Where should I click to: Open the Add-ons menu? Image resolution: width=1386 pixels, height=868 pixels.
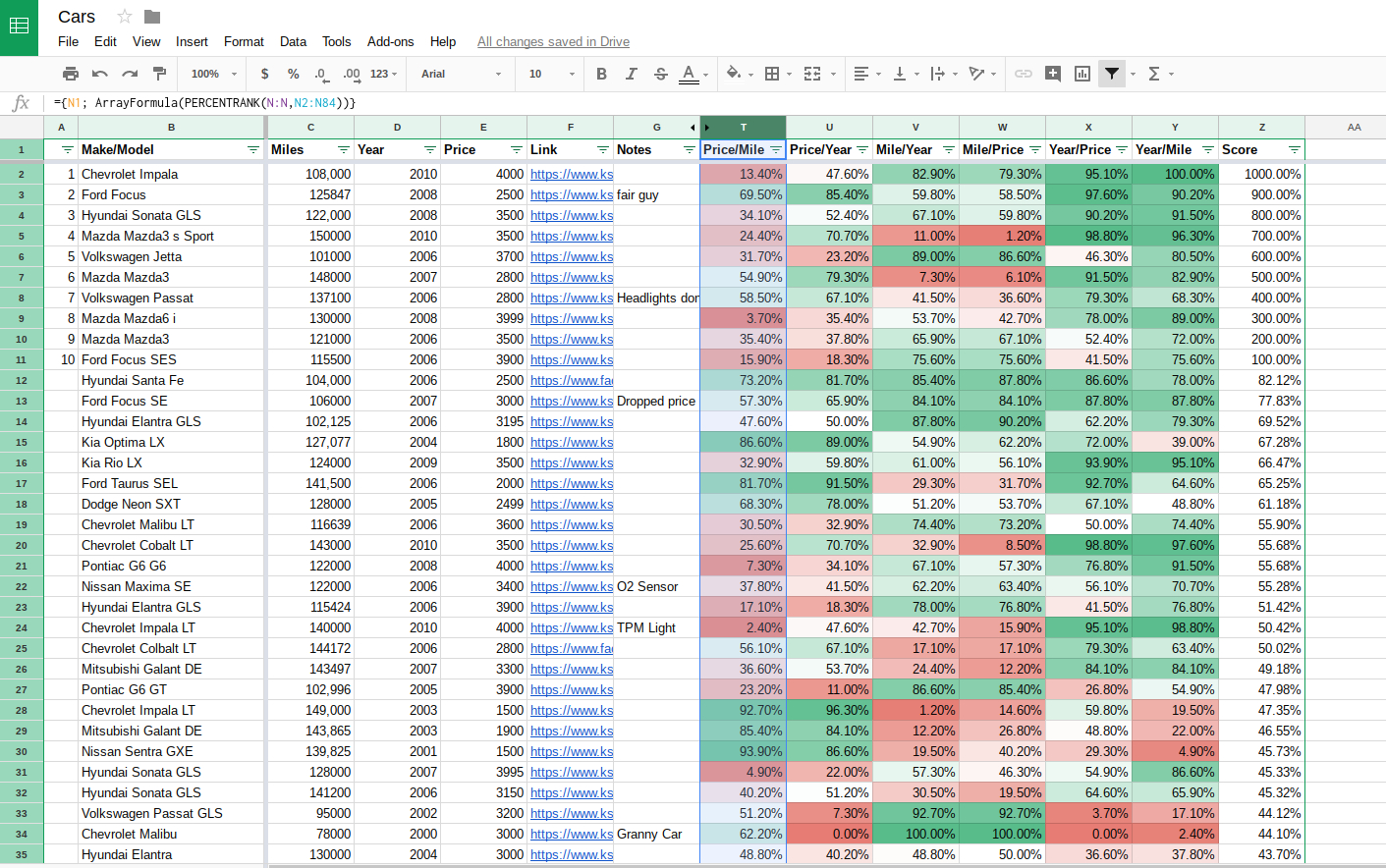tap(390, 42)
